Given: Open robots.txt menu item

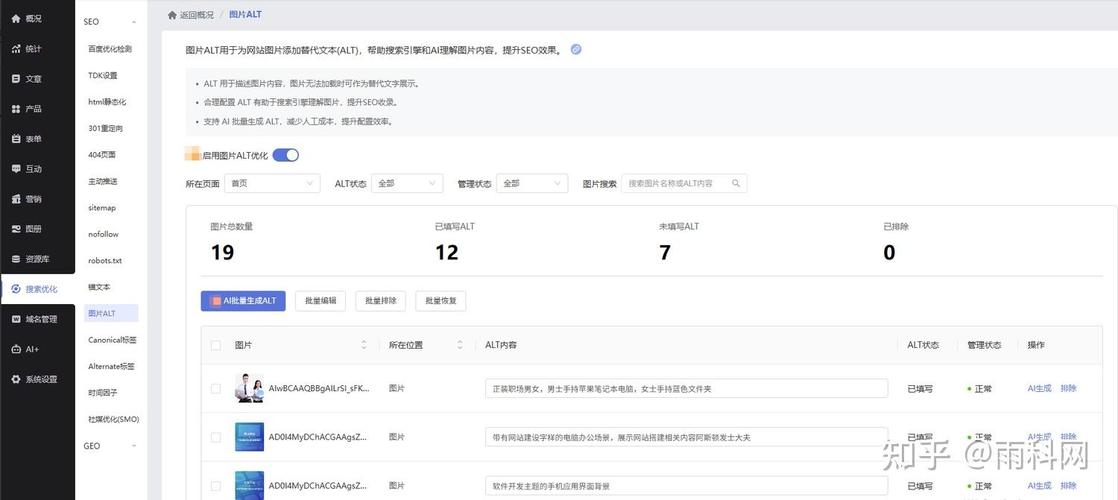Looking at the screenshot, I should (105, 260).
